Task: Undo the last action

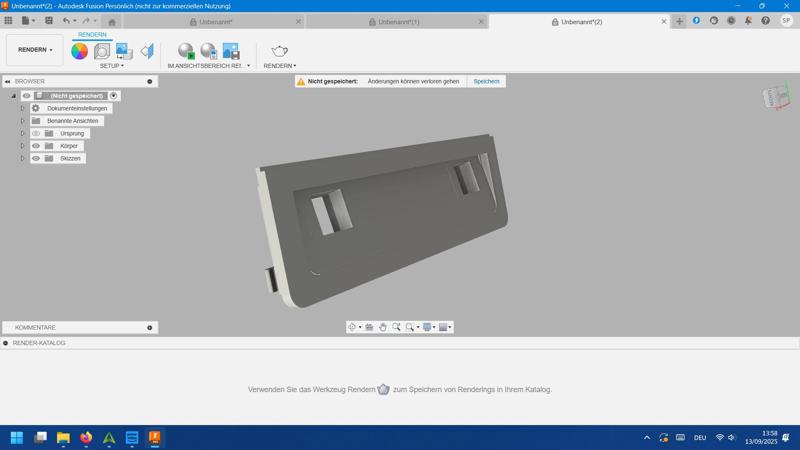Action: pyautogui.click(x=66, y=21)
